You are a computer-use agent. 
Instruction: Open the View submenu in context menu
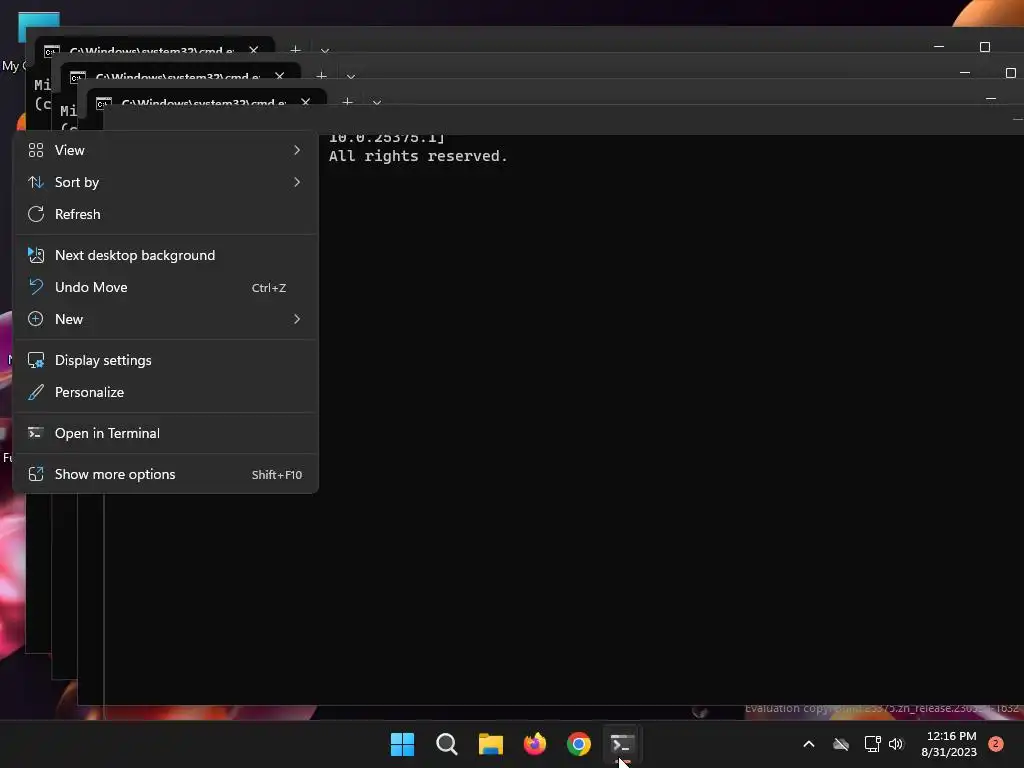click(x=165, y=150)
